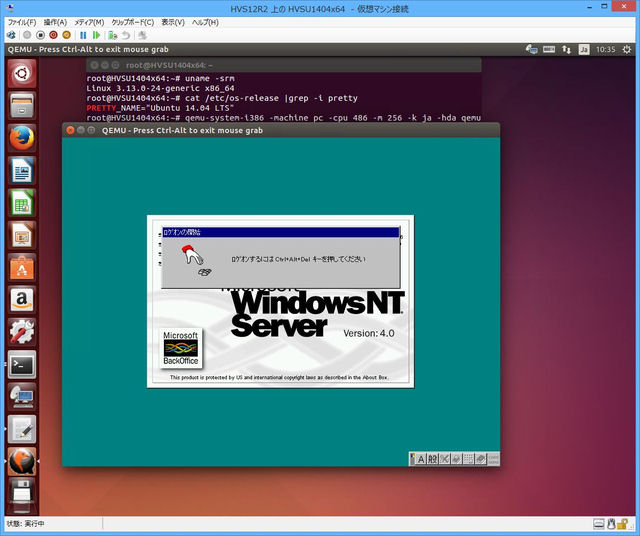Open the ファイル(F) menu
Viewport: 640px width, 536px height.
click(x=22, y=22)
